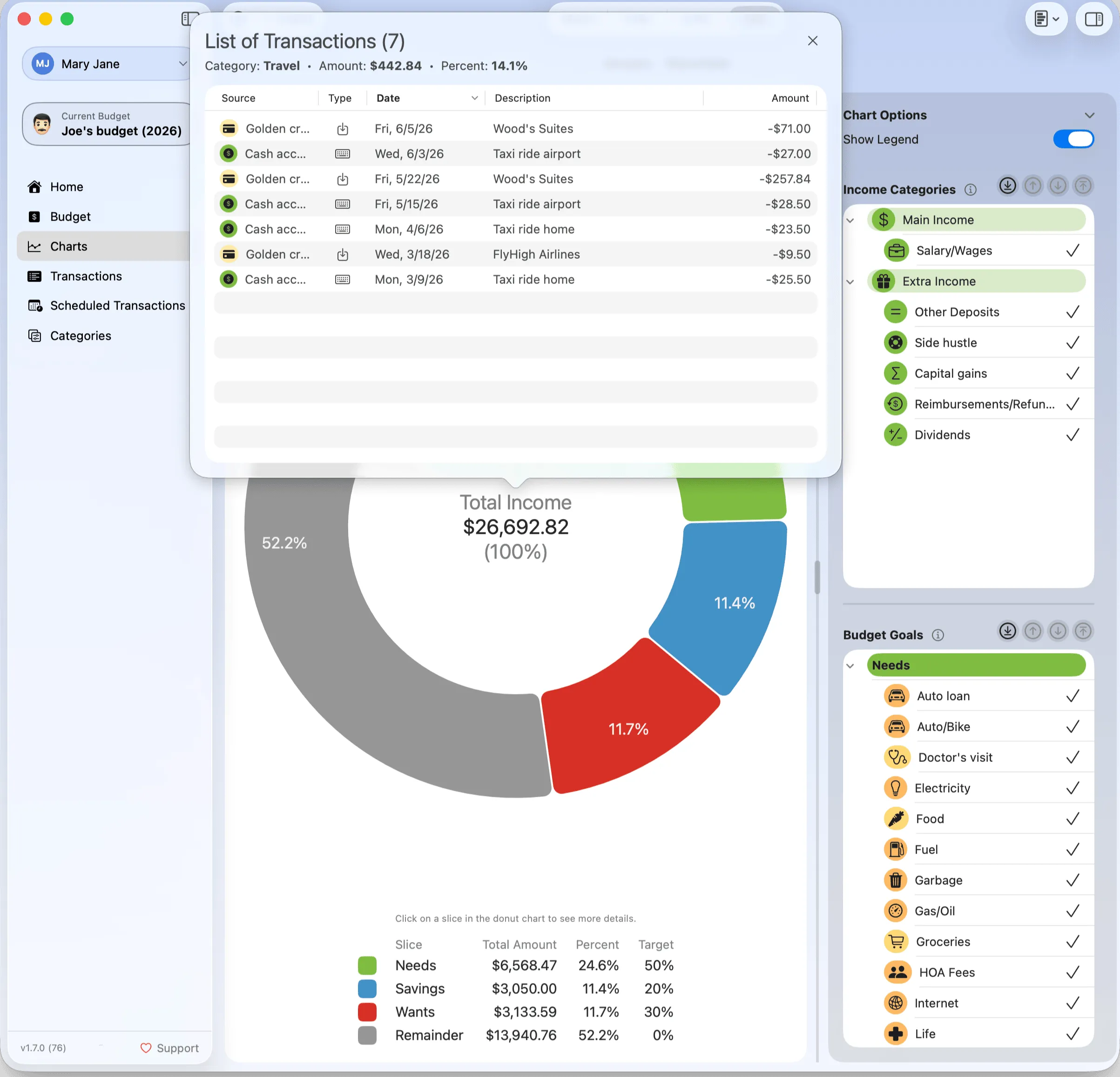Viewport: 1120px width, 1077px height.
Task: Click the cash account icon on the 6/3/26 row
Action: (229, 154)
